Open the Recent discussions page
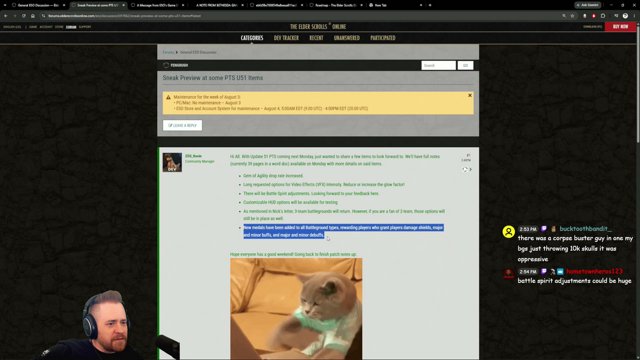 [316, 38]
